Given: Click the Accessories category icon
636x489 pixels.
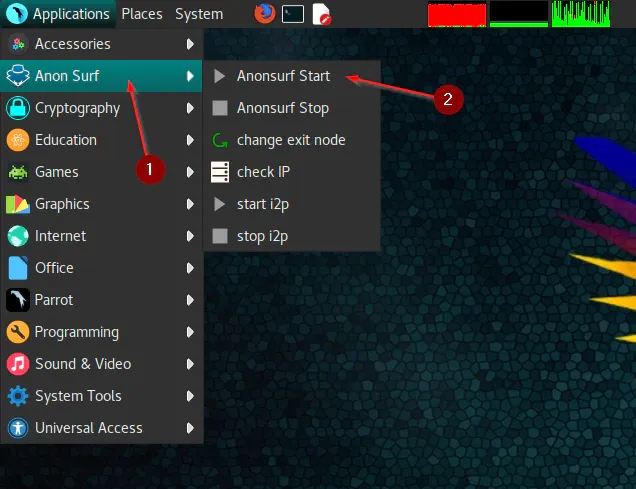Looking at the screenshot, I should (18, 44).
